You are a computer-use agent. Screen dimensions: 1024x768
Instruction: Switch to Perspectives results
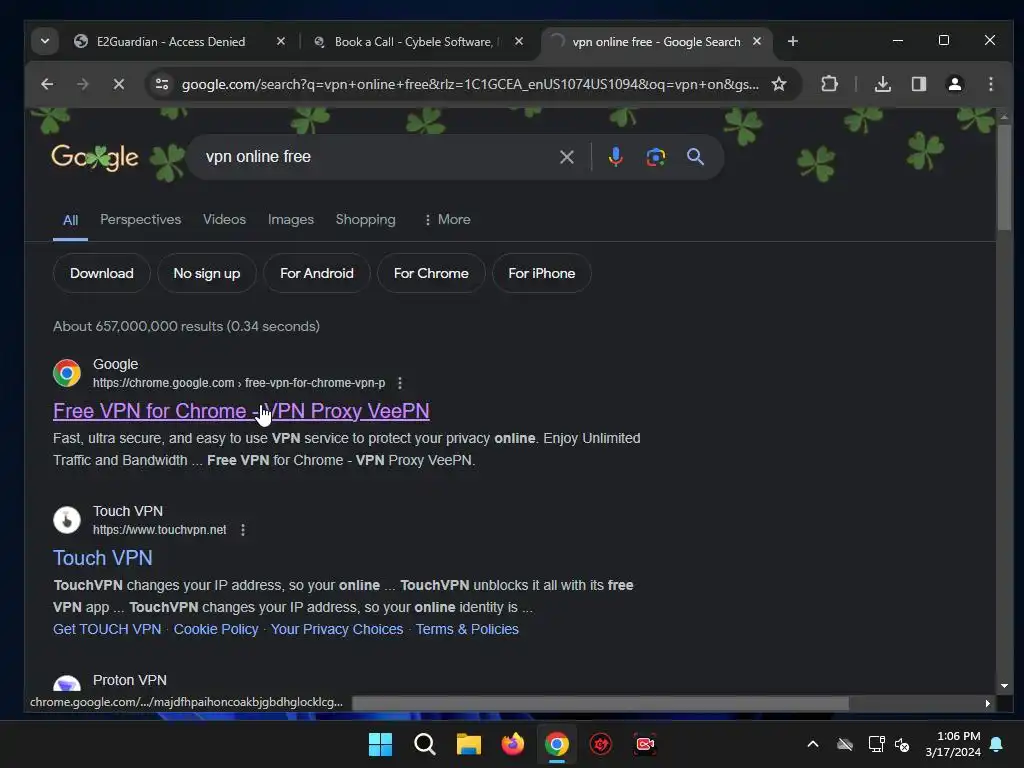[140, 219]
